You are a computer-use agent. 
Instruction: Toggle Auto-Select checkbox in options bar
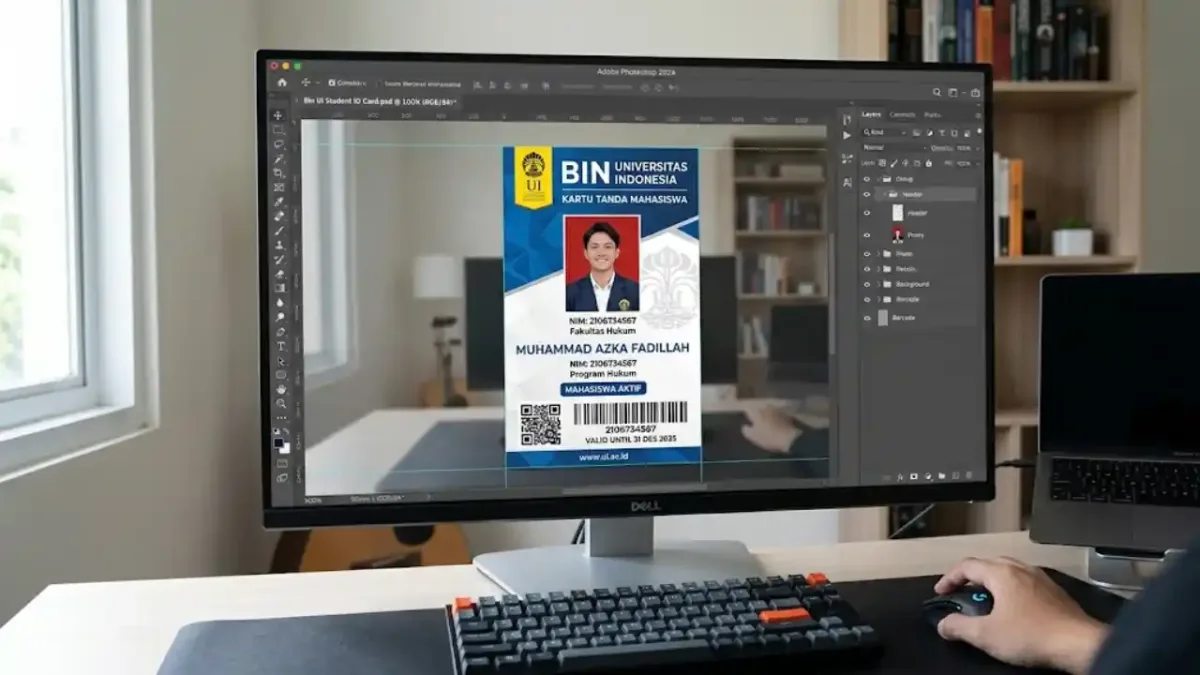(332, 82)
